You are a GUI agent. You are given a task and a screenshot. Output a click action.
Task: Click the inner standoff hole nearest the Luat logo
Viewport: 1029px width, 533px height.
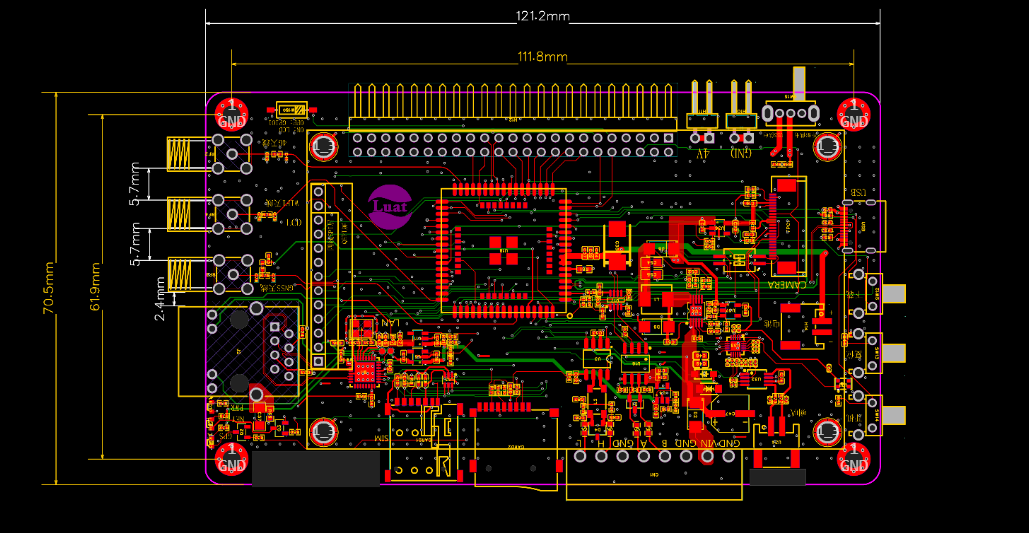[324, 147]
